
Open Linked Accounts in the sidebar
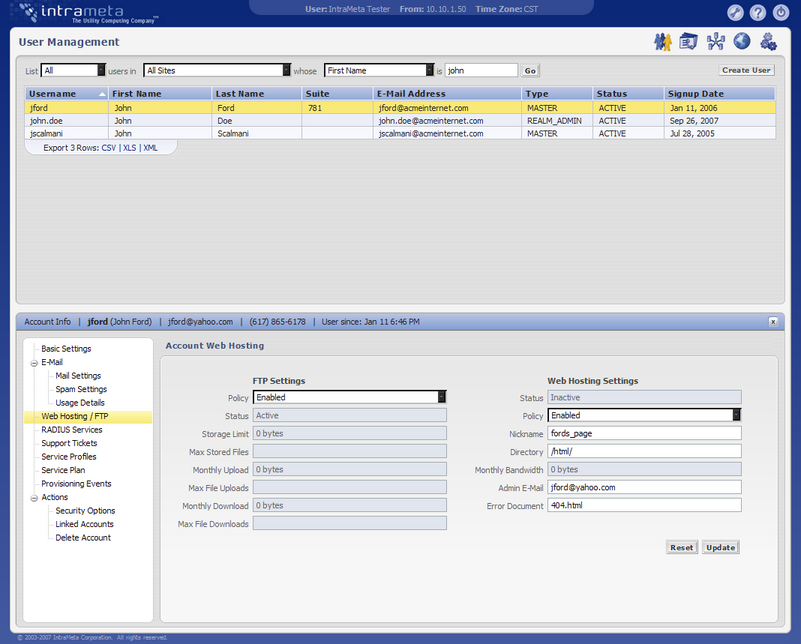[x=85, y=524]
